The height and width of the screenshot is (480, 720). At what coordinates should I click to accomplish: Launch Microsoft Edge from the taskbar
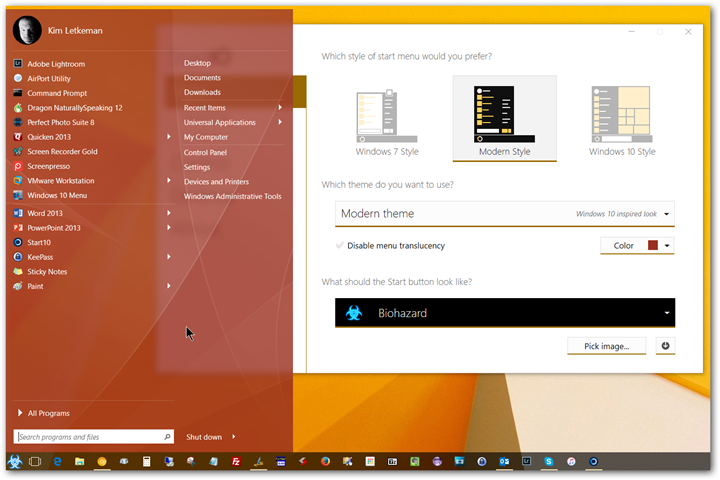[x=57, y=462]
